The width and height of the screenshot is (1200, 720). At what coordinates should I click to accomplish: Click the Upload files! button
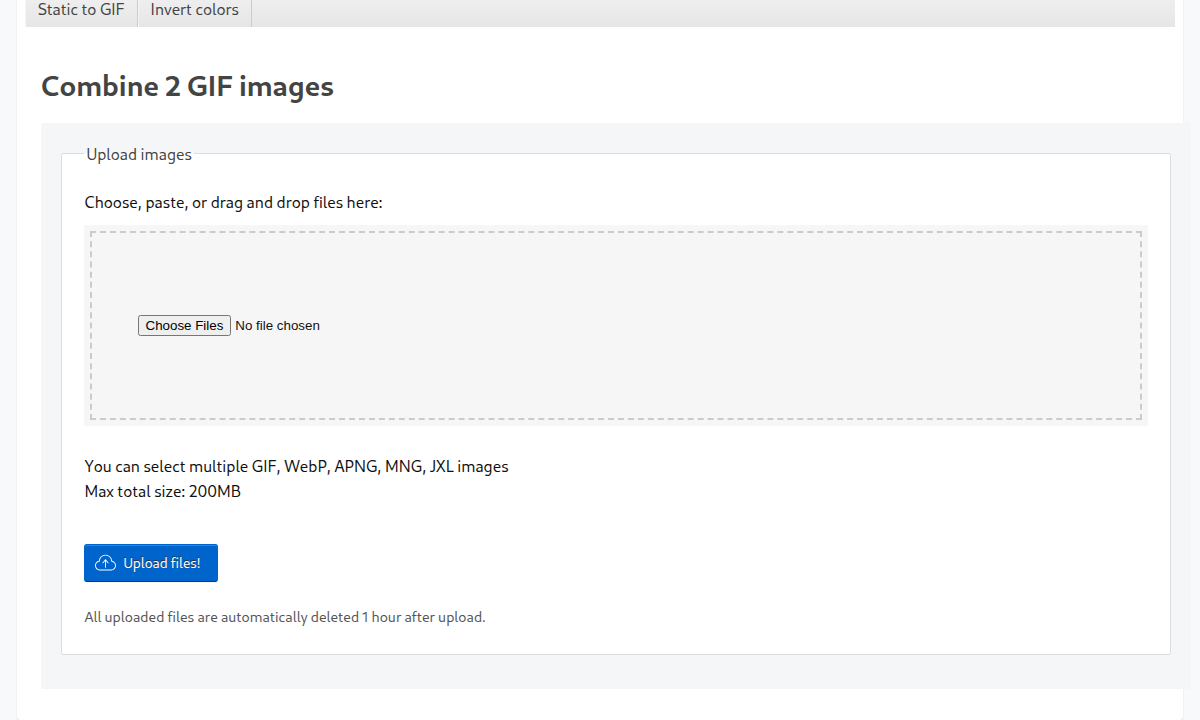(x=151, y=563)
